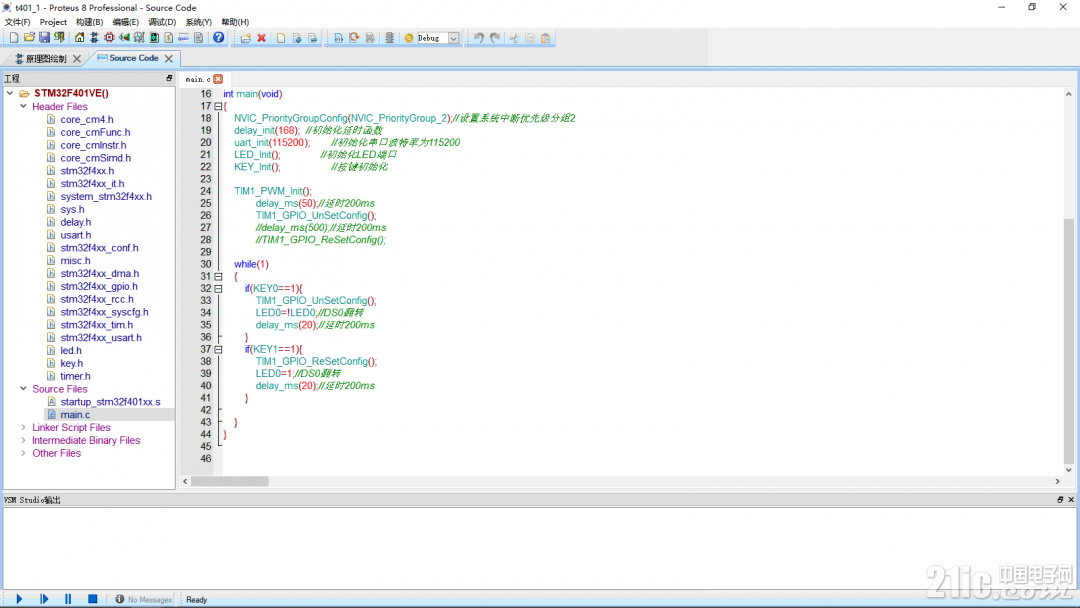The image size is (1080, 608).
Task: Fold the while loop block at line 31
Action: click(218, 276)
